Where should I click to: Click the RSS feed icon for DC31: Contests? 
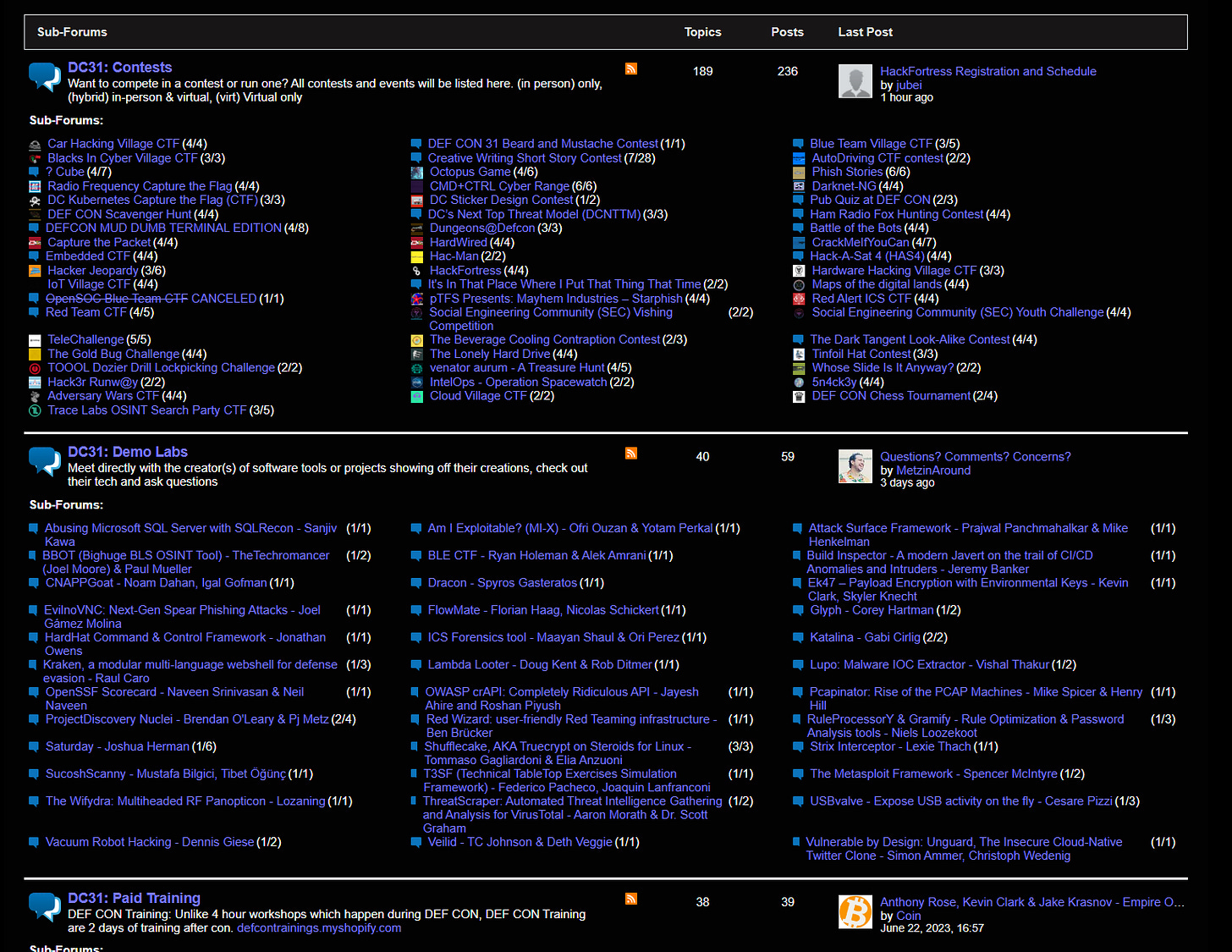coord(631,69)
